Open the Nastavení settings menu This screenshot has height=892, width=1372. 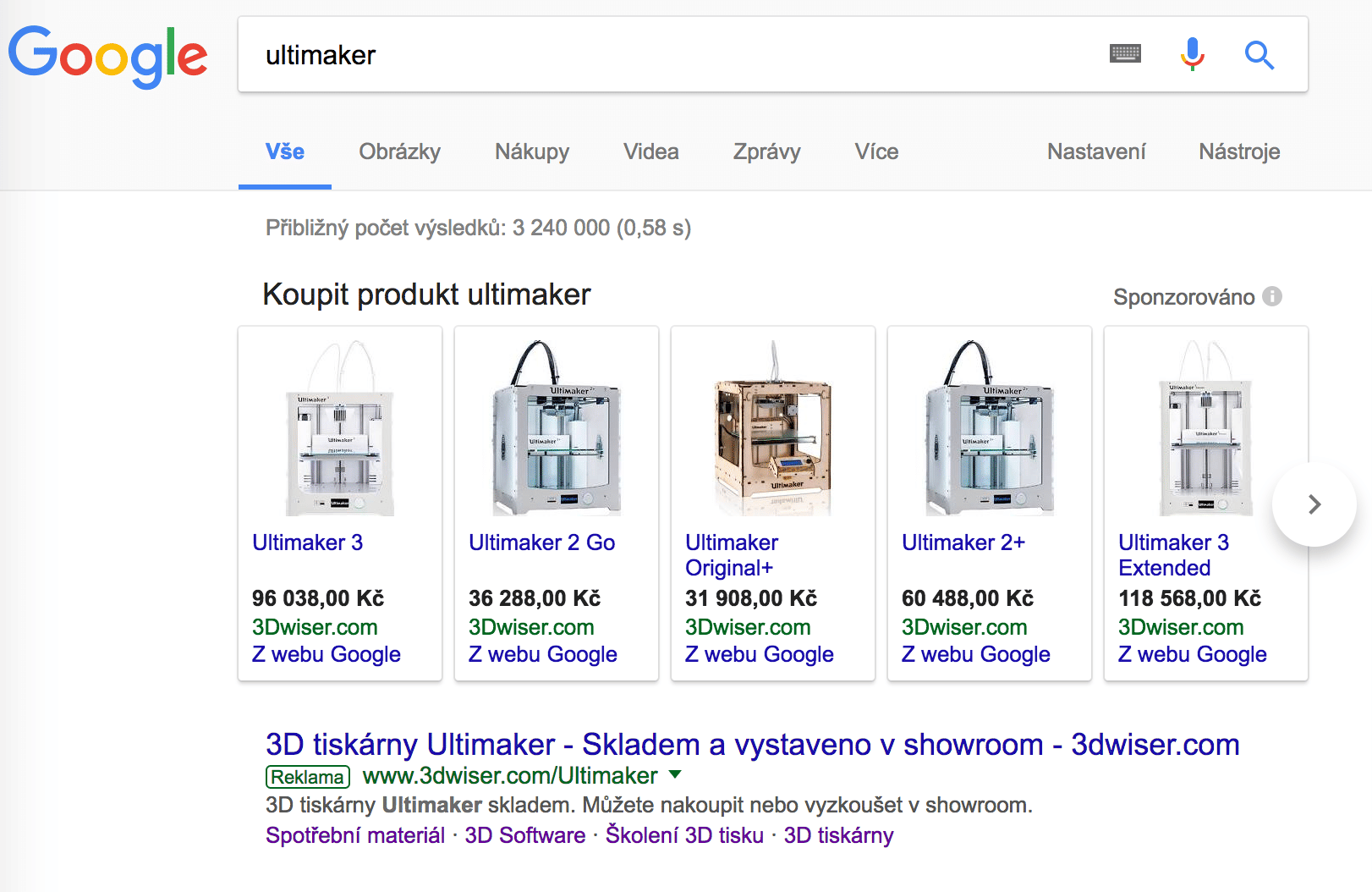tap(1096, 151)
